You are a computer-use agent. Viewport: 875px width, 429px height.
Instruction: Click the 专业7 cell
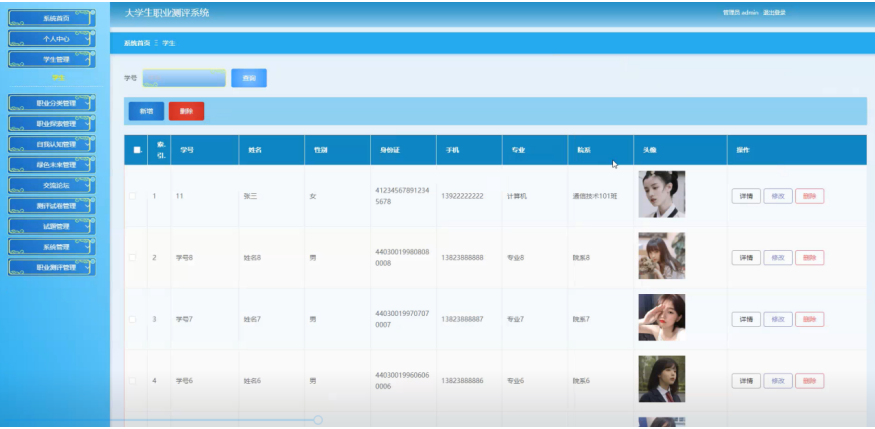pos(515,319)
